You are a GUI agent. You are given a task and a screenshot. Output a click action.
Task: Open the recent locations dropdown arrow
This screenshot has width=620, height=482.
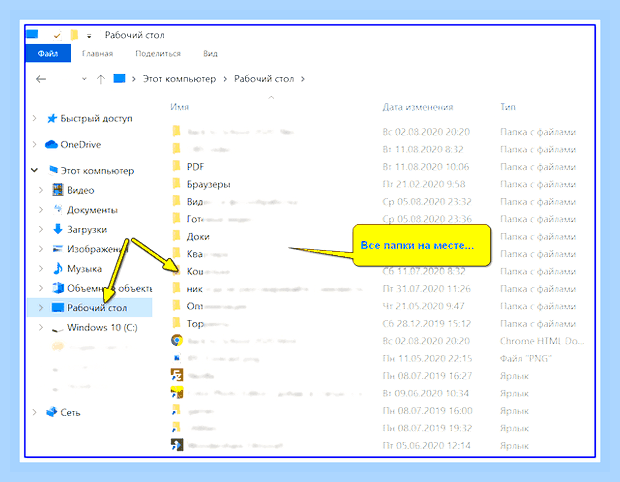click(84, 79)
